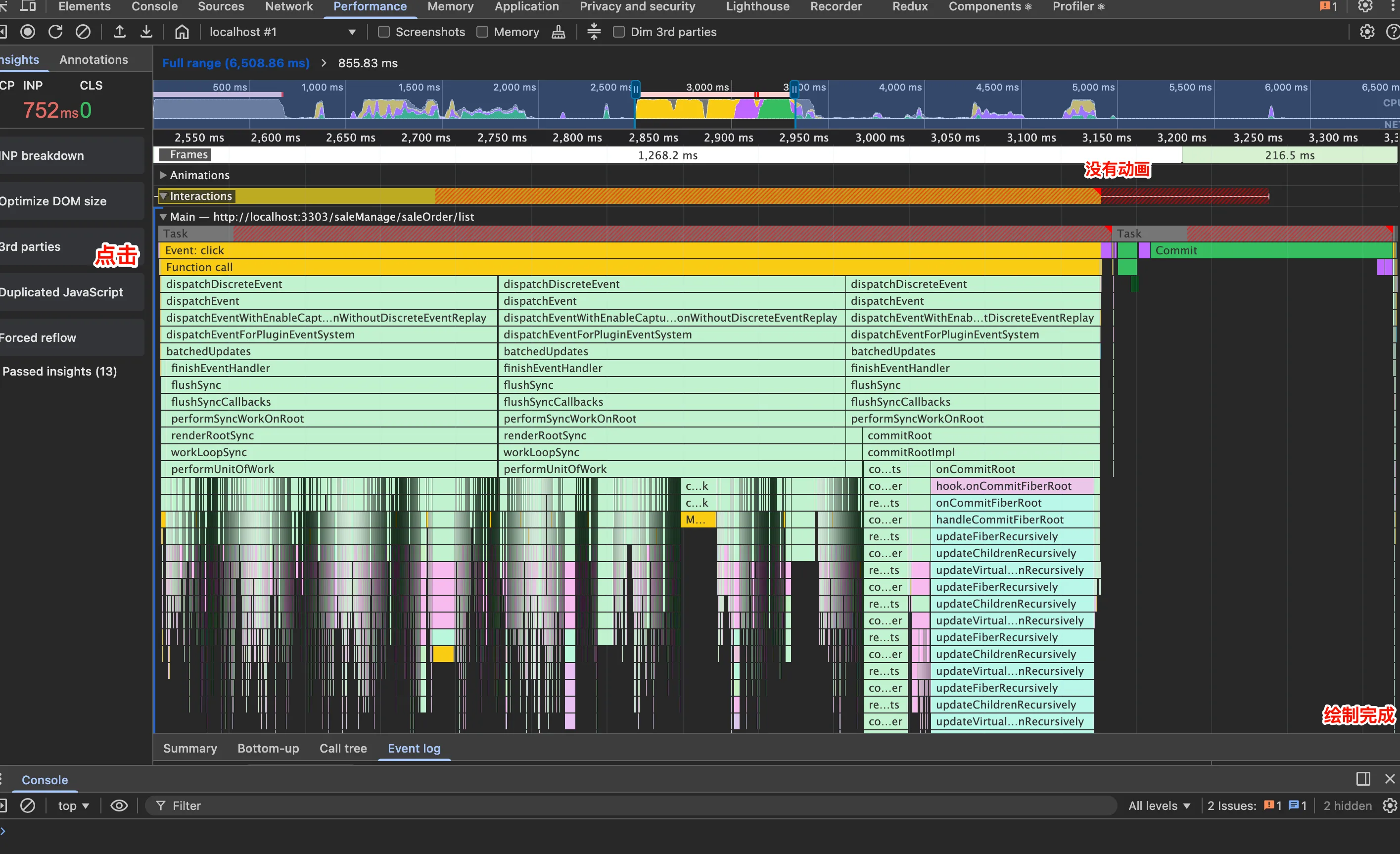Viewport: 1400px width, 854px height.
Task: Toggle the Dim 3rd parties checkbox
Action: click(x=619, y=32)
